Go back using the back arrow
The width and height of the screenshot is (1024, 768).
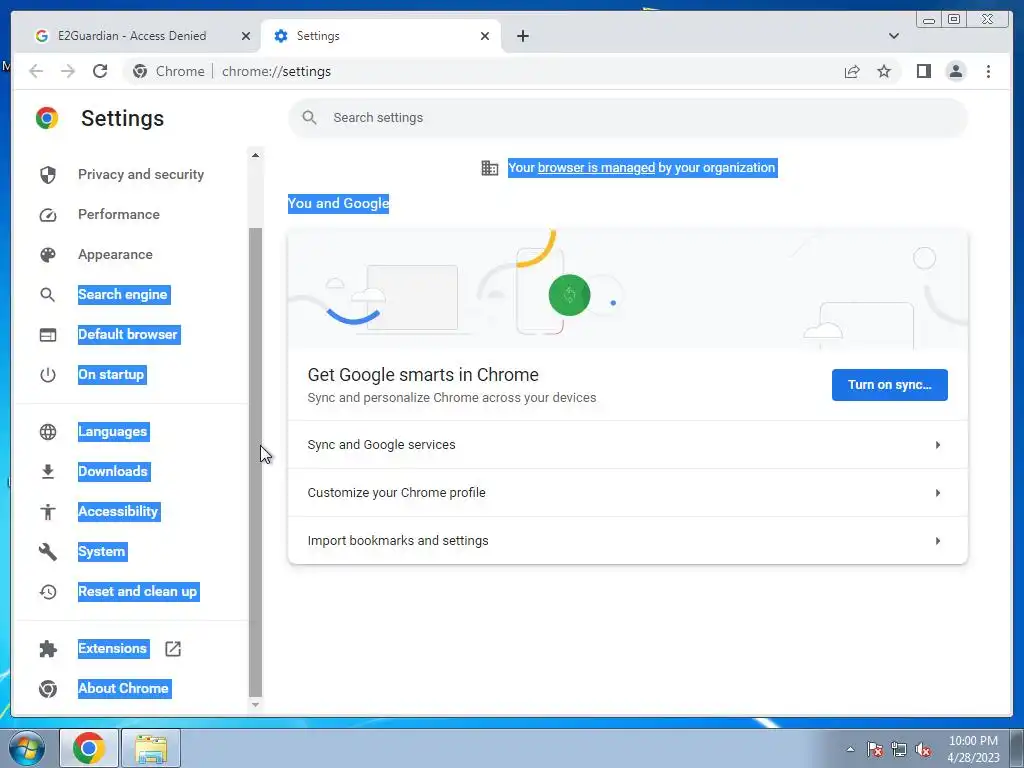pyautogui.click(x=36, y=71)
